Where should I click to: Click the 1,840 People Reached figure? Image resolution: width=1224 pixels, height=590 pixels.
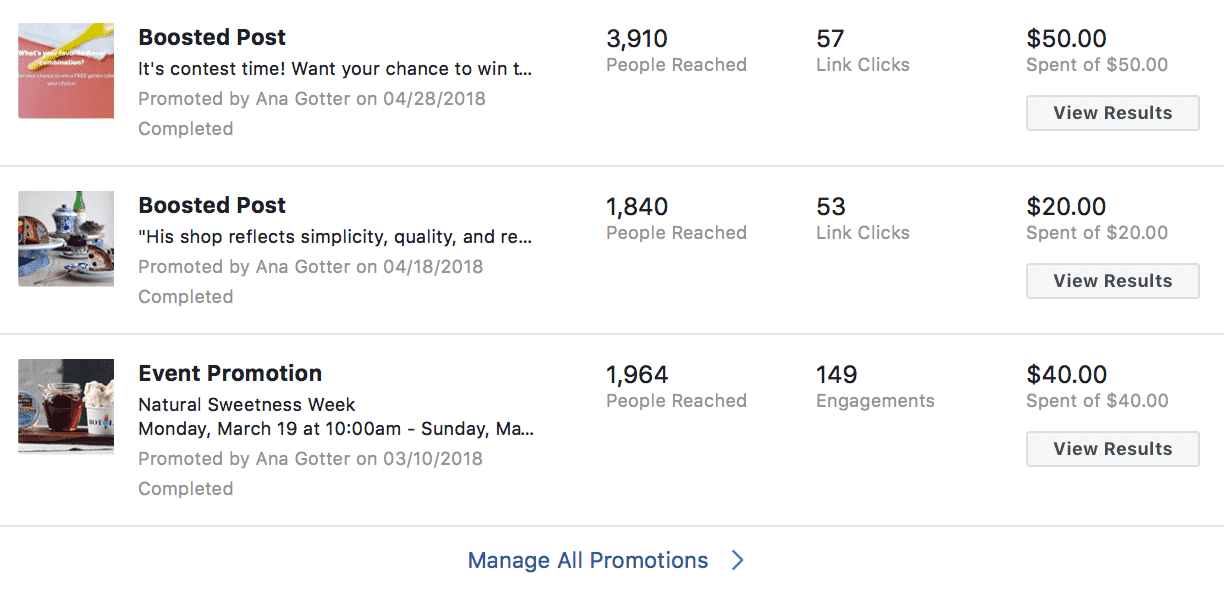637,207
